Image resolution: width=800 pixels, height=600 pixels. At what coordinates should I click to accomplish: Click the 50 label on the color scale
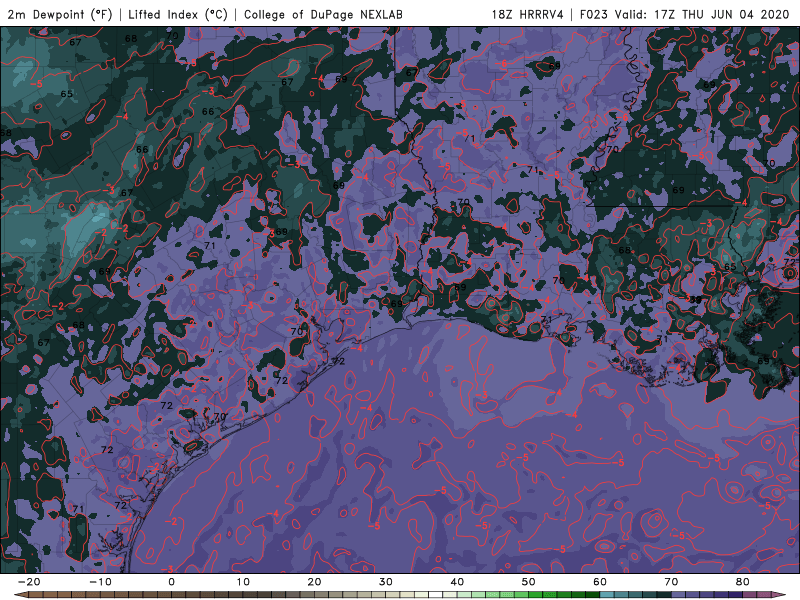[529, 582]
